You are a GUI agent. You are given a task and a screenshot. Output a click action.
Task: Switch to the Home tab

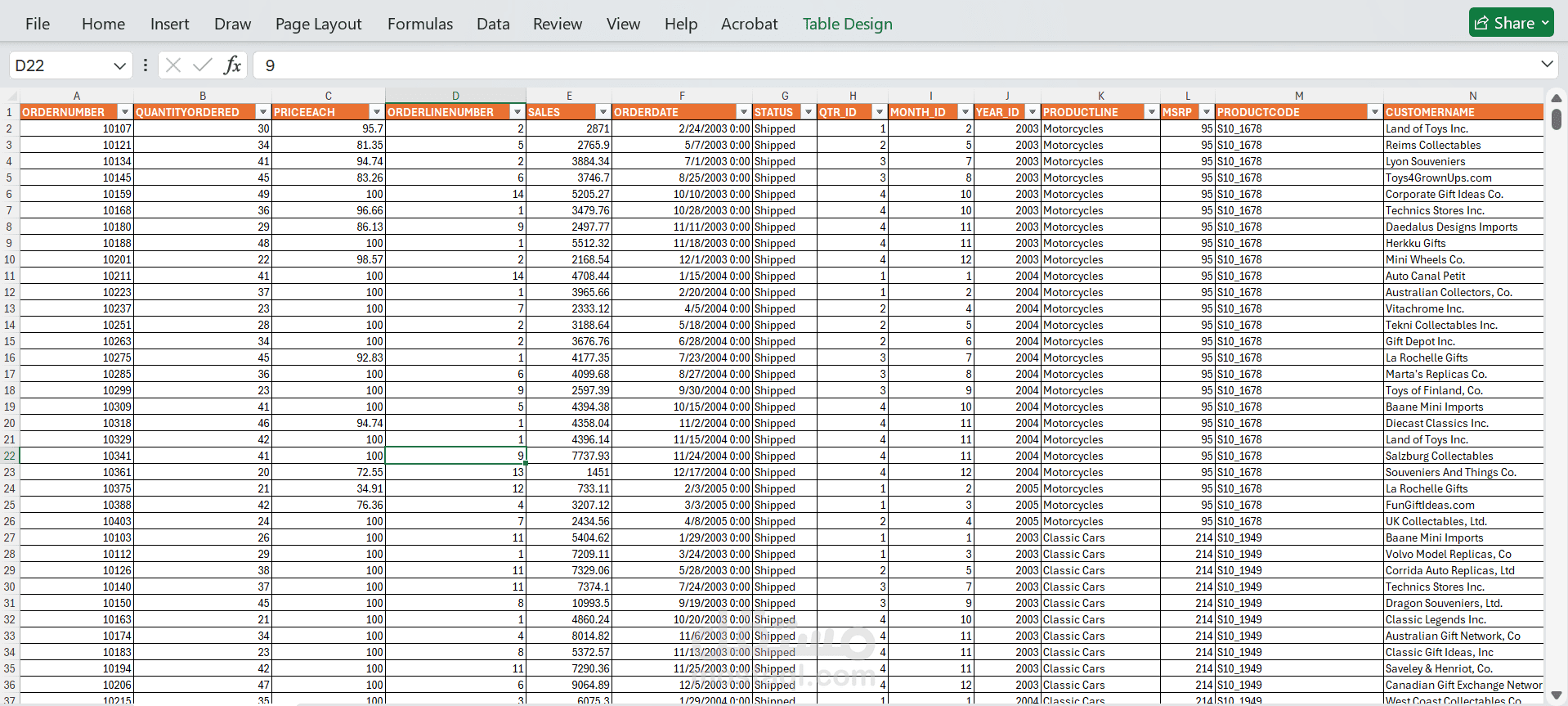click(x=103, y=24)
